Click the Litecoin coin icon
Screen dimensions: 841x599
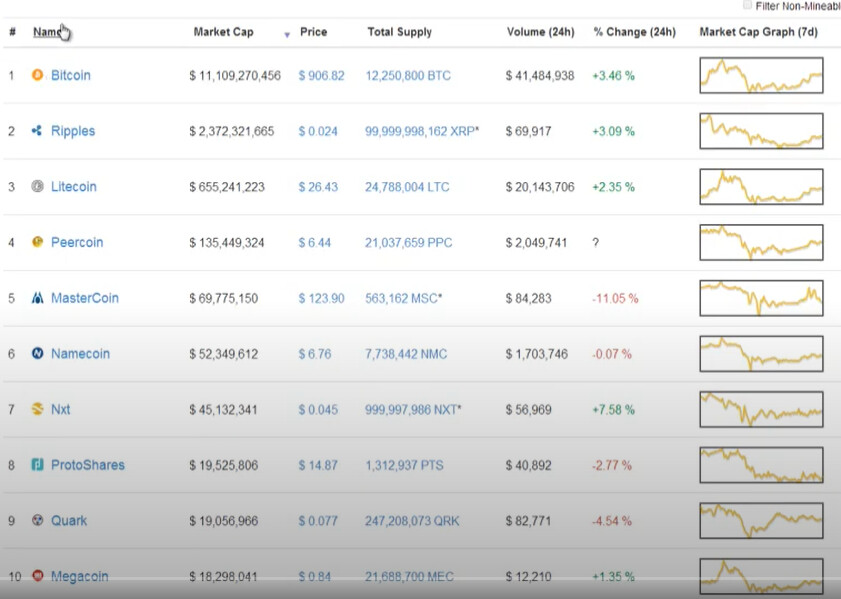click(x=38, y=186)
